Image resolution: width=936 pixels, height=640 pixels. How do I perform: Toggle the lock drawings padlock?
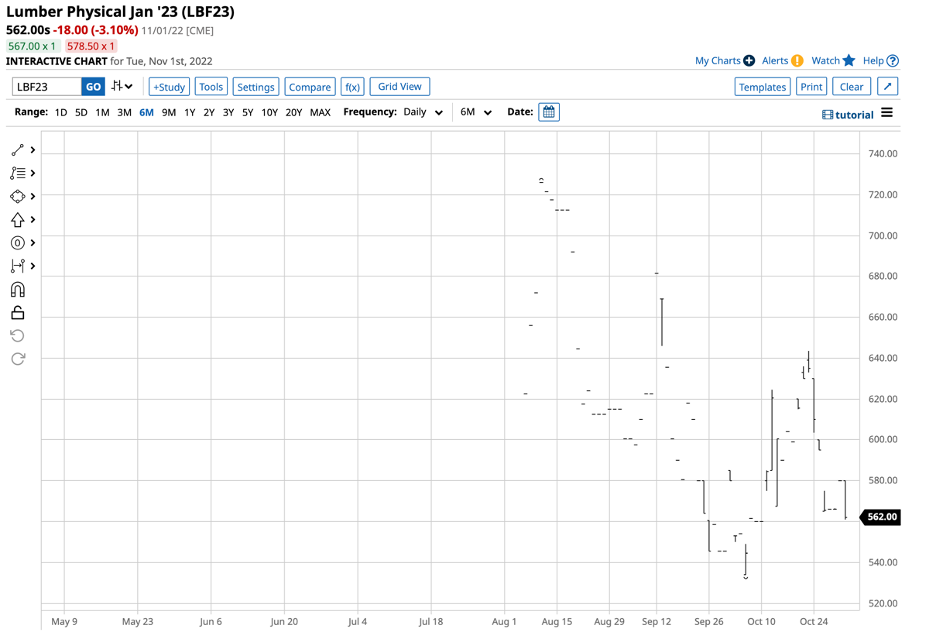(17, 313)
